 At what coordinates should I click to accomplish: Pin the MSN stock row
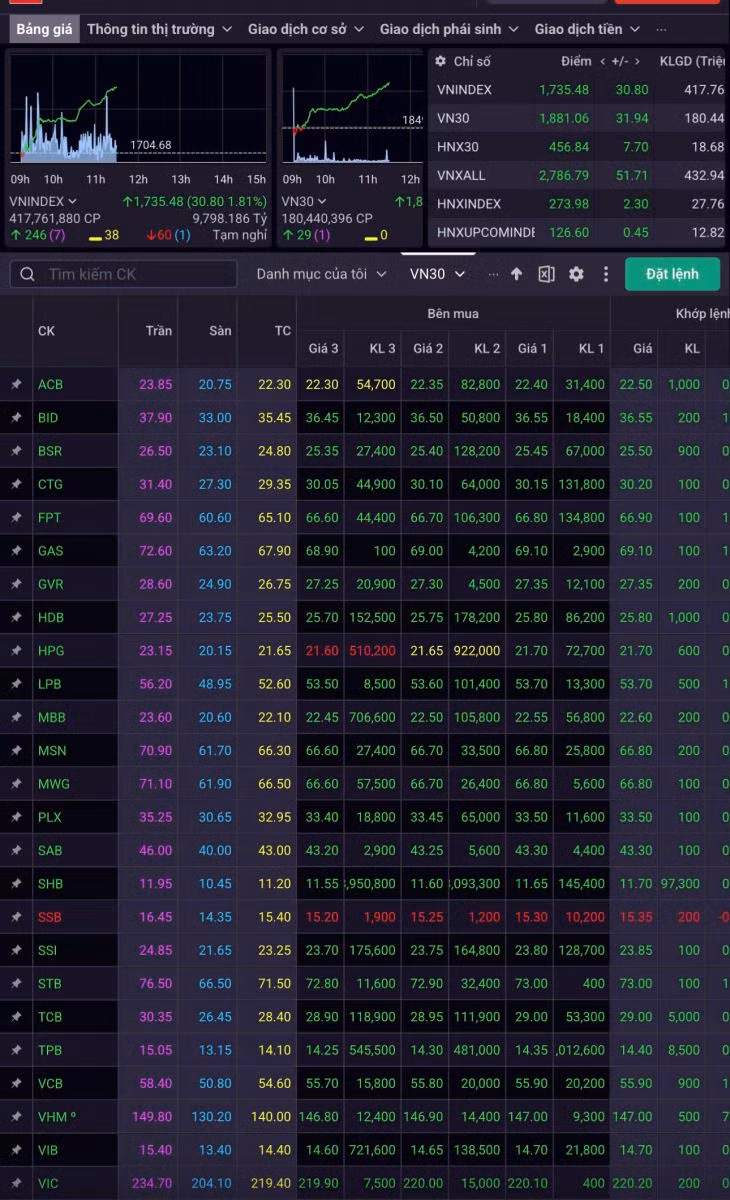(16, 751)
